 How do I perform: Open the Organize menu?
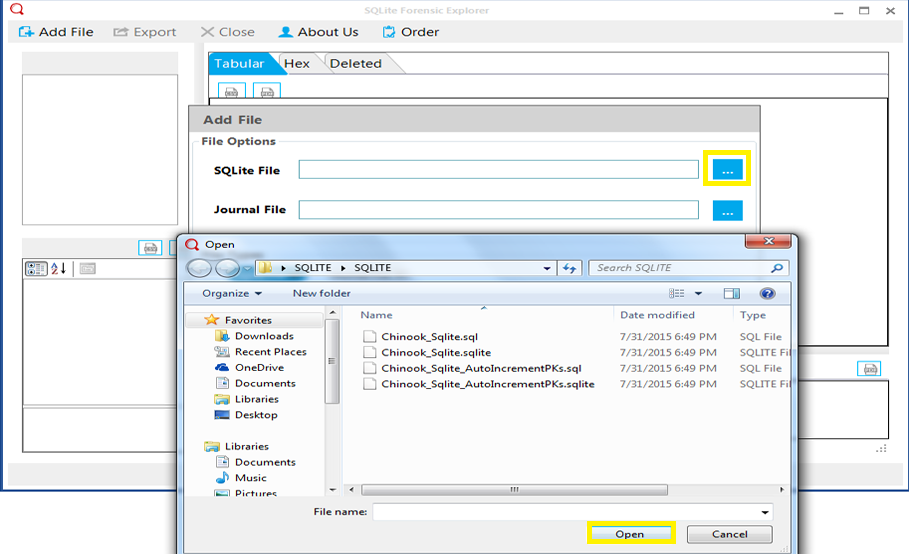click(231, 293)
